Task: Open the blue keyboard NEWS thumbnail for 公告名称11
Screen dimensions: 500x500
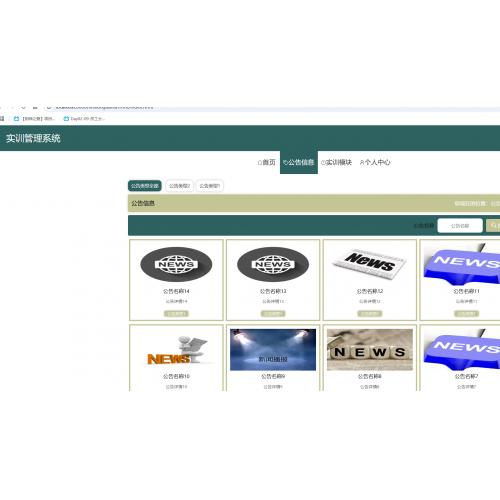Action: click(x=463, y=264)
